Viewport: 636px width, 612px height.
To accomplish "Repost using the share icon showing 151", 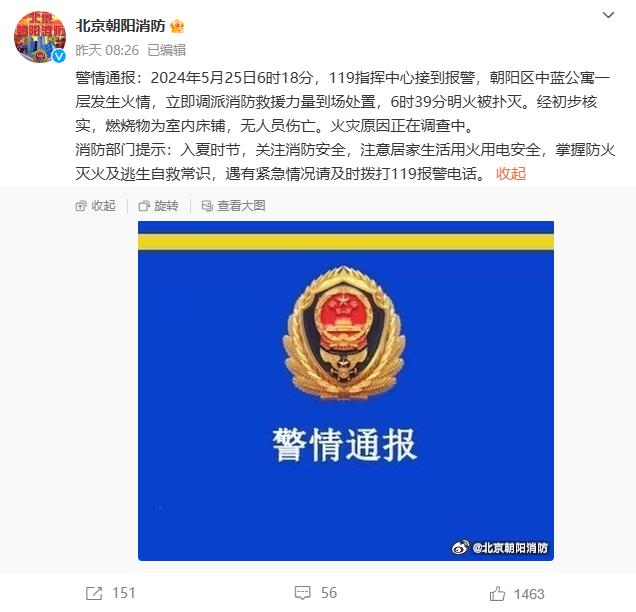I will point(95,593).
